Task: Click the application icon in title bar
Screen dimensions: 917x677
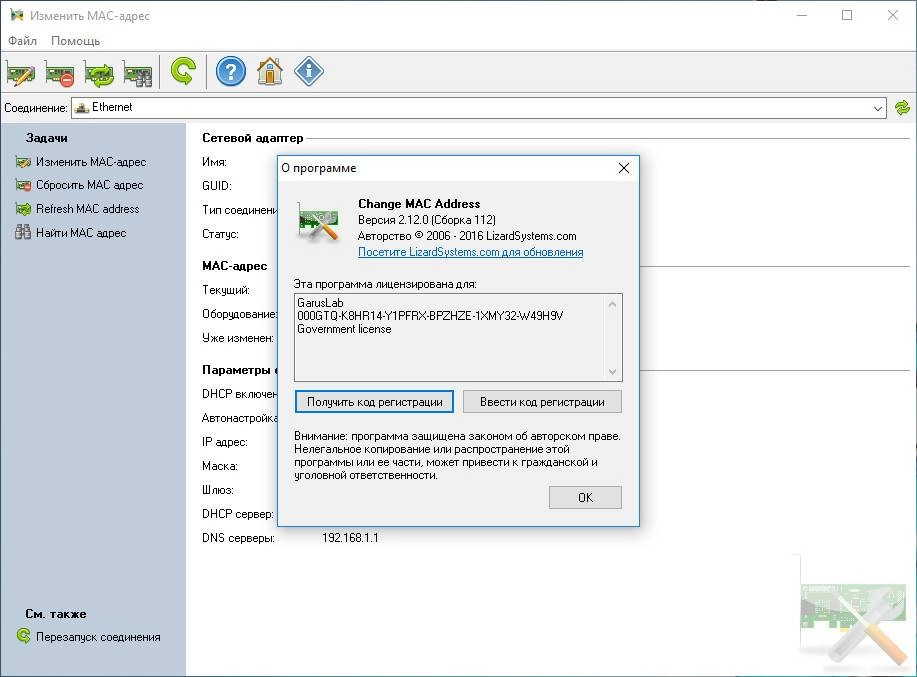Action: pos(17,15)
